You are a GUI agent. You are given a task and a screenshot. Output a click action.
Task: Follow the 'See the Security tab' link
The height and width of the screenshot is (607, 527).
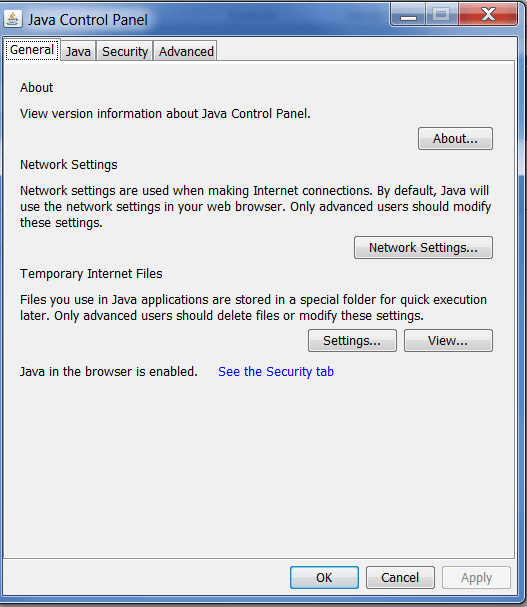(276, 372)
